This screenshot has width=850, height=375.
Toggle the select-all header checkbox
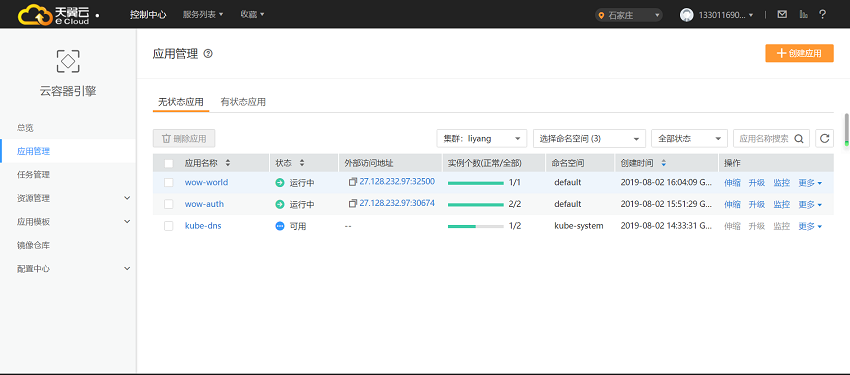(x=169, y=163)
